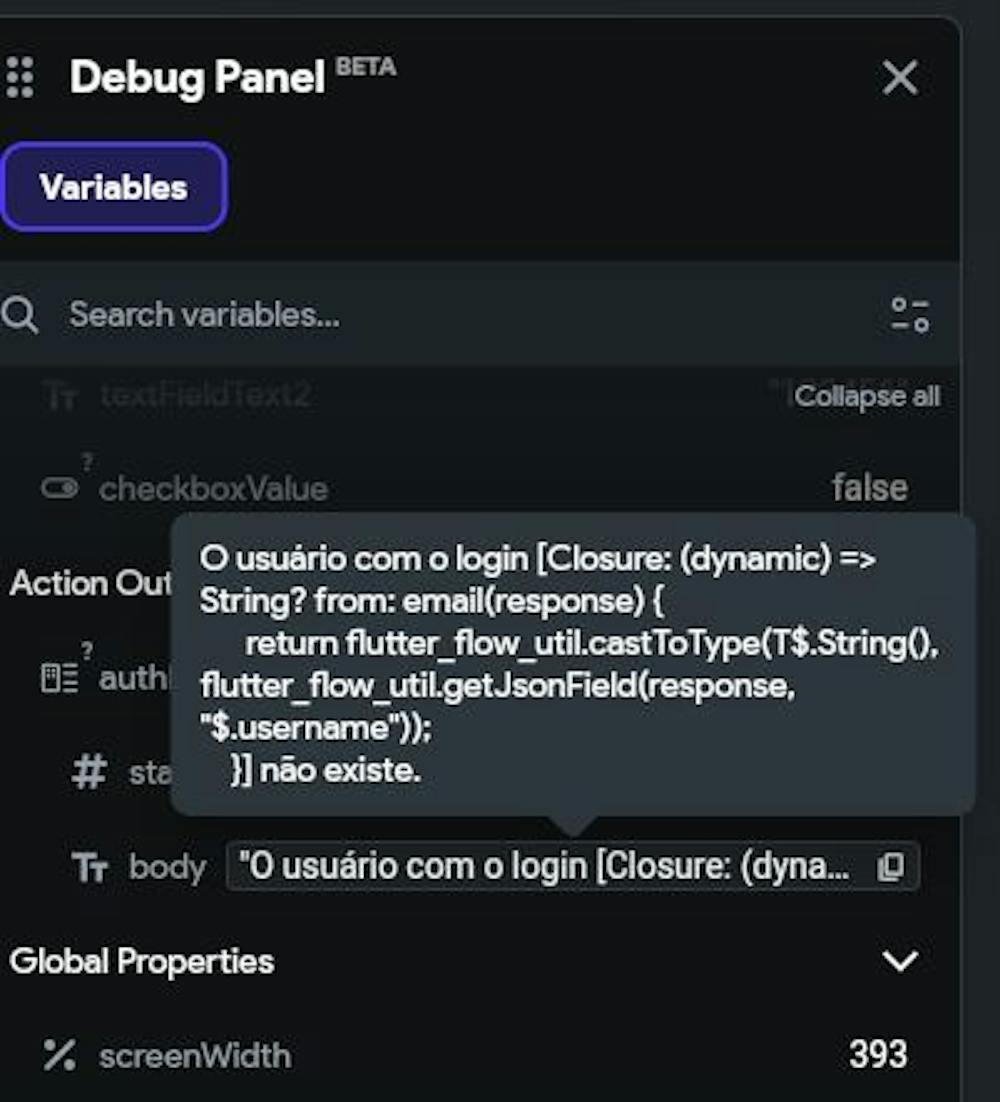Click the screenWidth percent icon
This screenshot has height=1102, width=1000.
click(60, 1055)
